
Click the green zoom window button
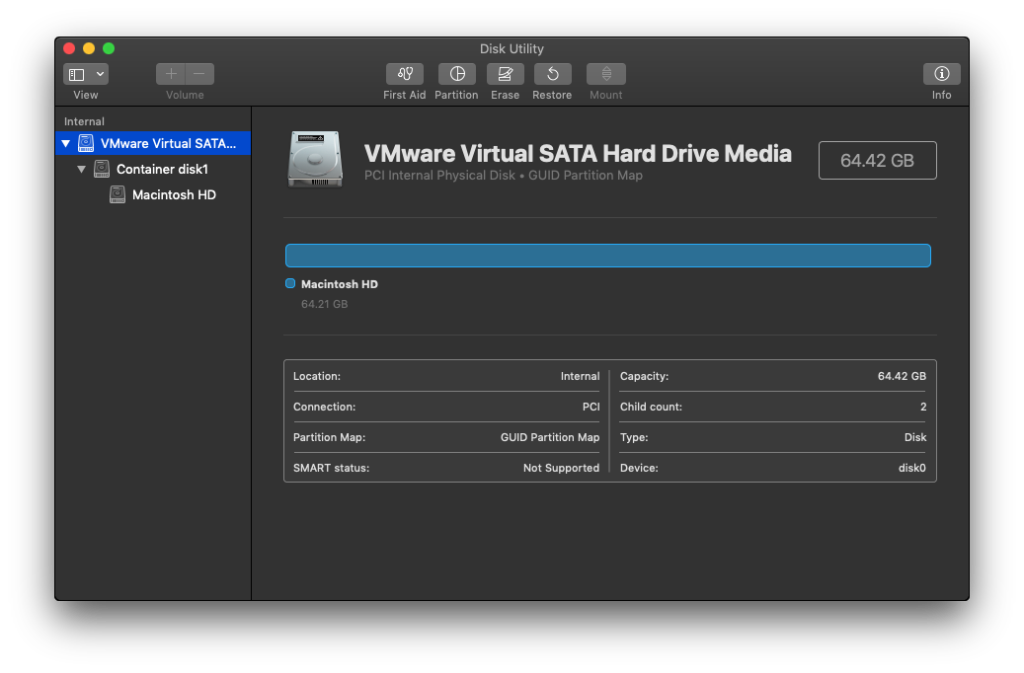(x=108, y=48)
